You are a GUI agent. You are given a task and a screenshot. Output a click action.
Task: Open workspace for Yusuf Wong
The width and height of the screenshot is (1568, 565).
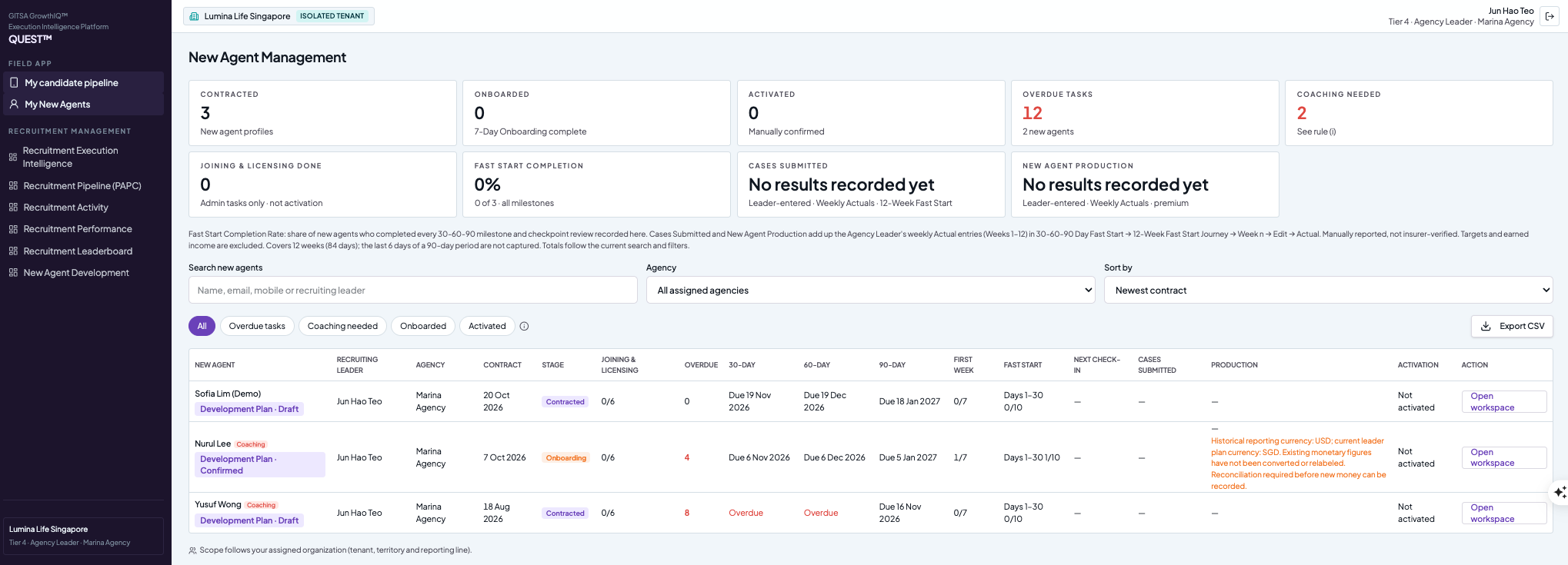pos(1503,513)
